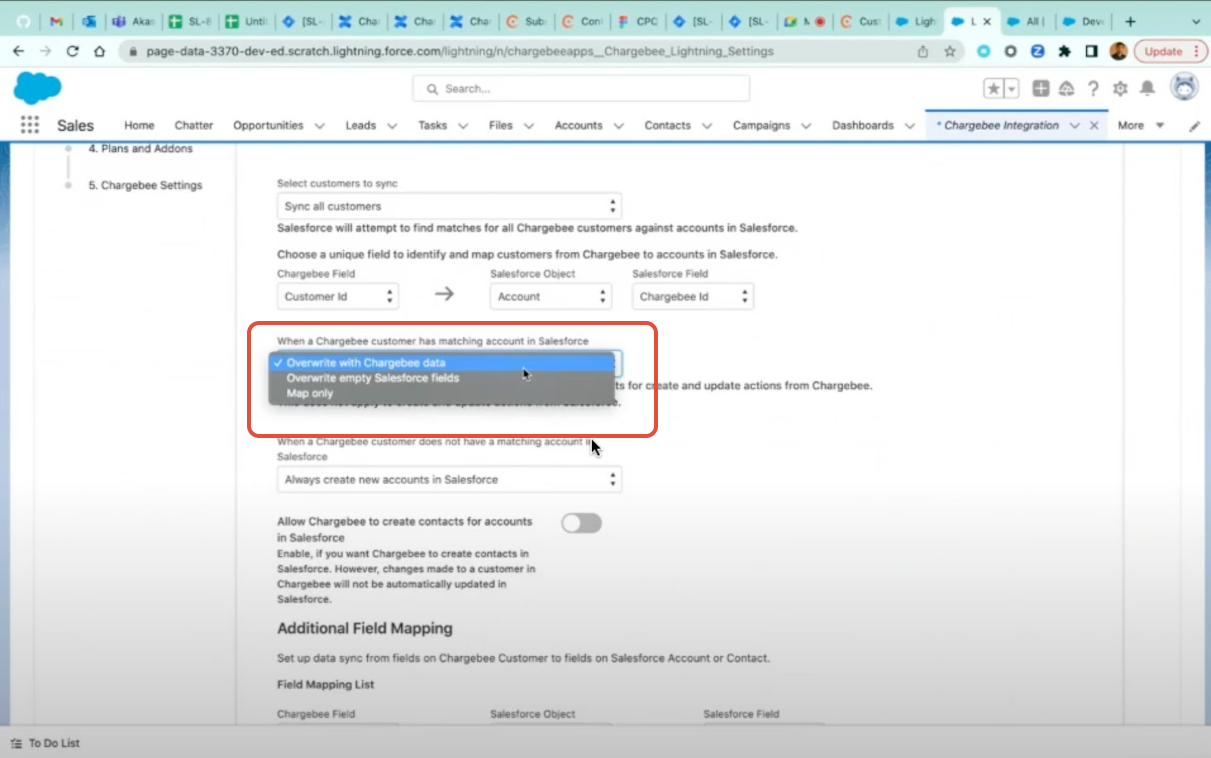The width and height of the screenshot is (1211, 758).
Task: Expand the Leads tab chevron
Action: (x=392, y=126)
